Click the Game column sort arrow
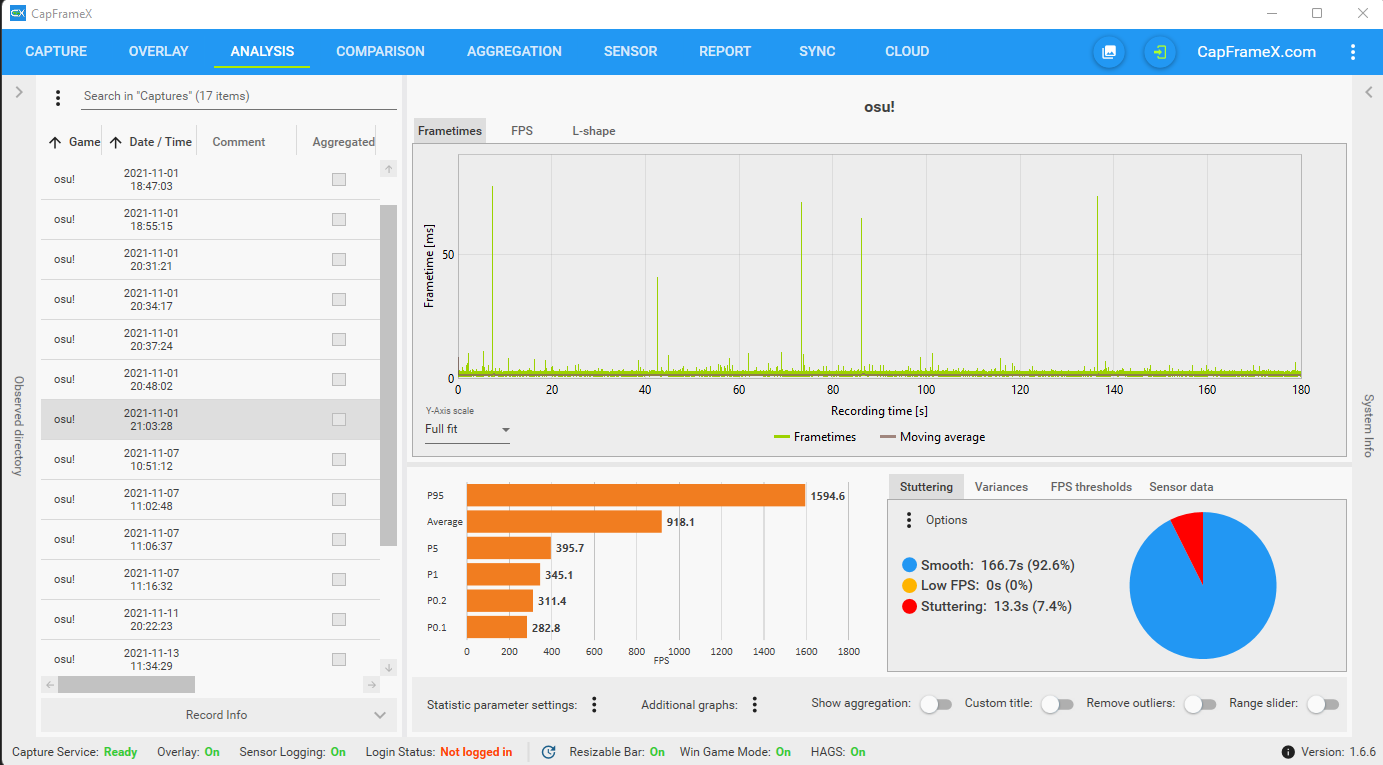The width and height of the screenshot is (1383, 765). [55, 142]
